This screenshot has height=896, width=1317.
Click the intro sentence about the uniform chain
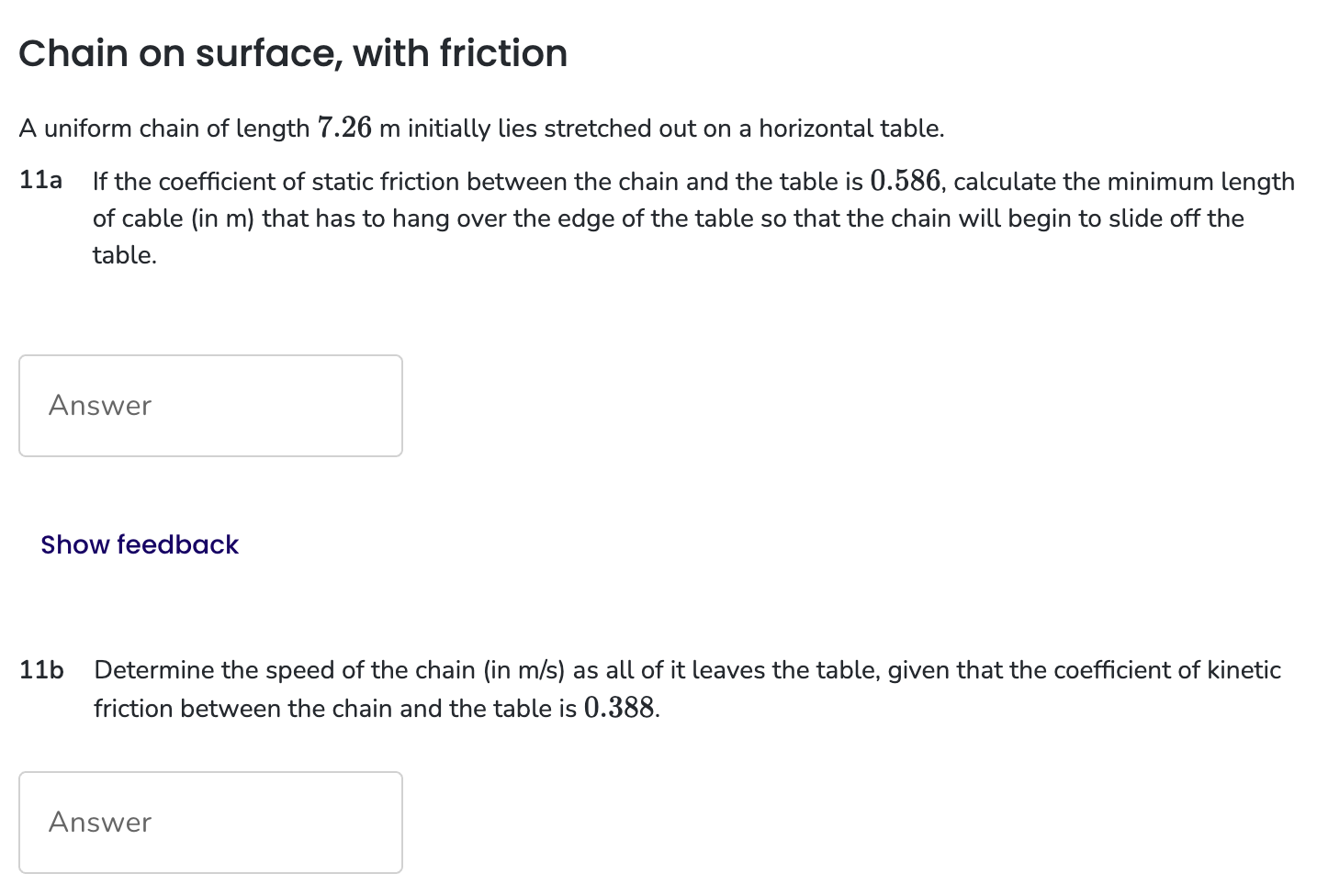tap(481, 128)
